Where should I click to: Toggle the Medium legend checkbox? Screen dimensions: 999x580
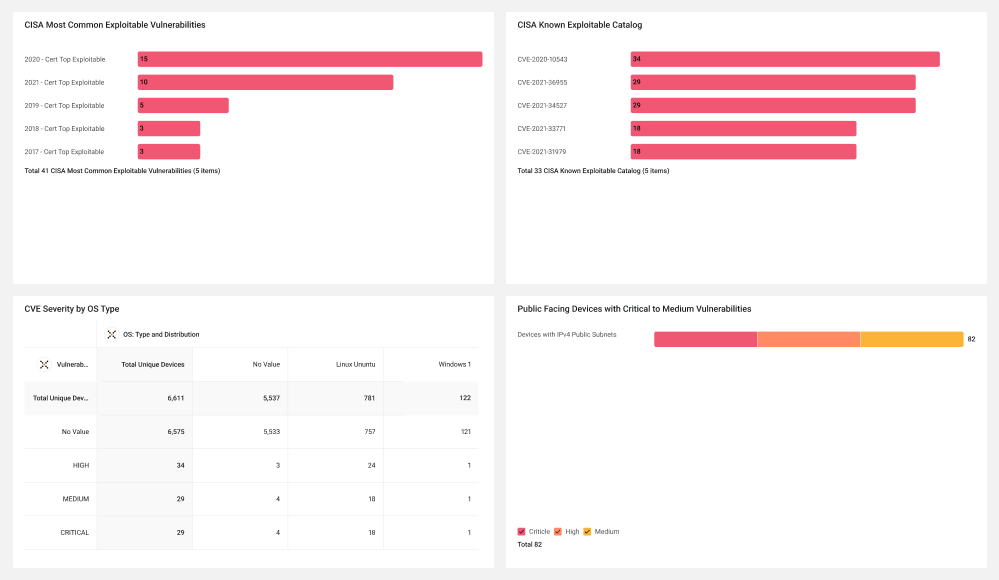[x=587, y=532]
